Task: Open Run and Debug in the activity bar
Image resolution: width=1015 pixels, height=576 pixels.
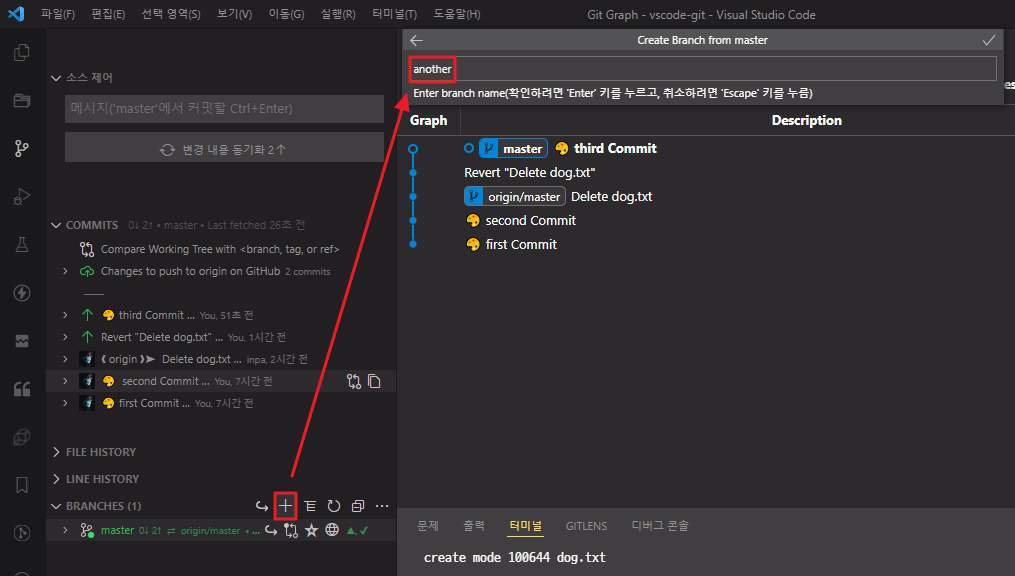Action: click(22, 196)
